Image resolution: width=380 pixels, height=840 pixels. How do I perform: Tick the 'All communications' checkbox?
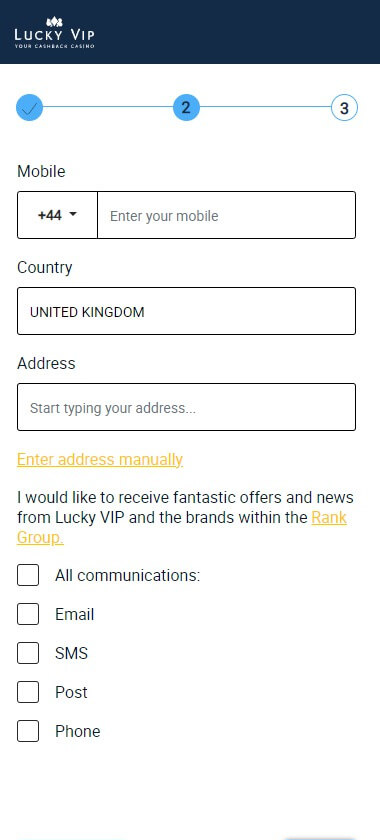pos(28,575)
